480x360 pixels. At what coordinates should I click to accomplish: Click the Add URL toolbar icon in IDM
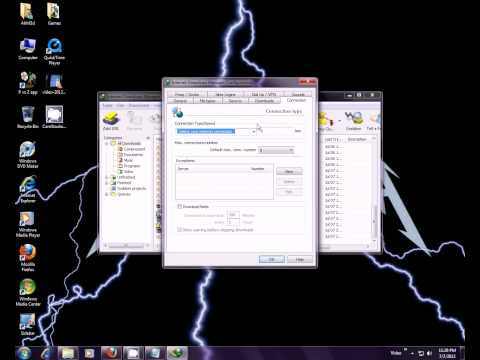coord(111,121)
